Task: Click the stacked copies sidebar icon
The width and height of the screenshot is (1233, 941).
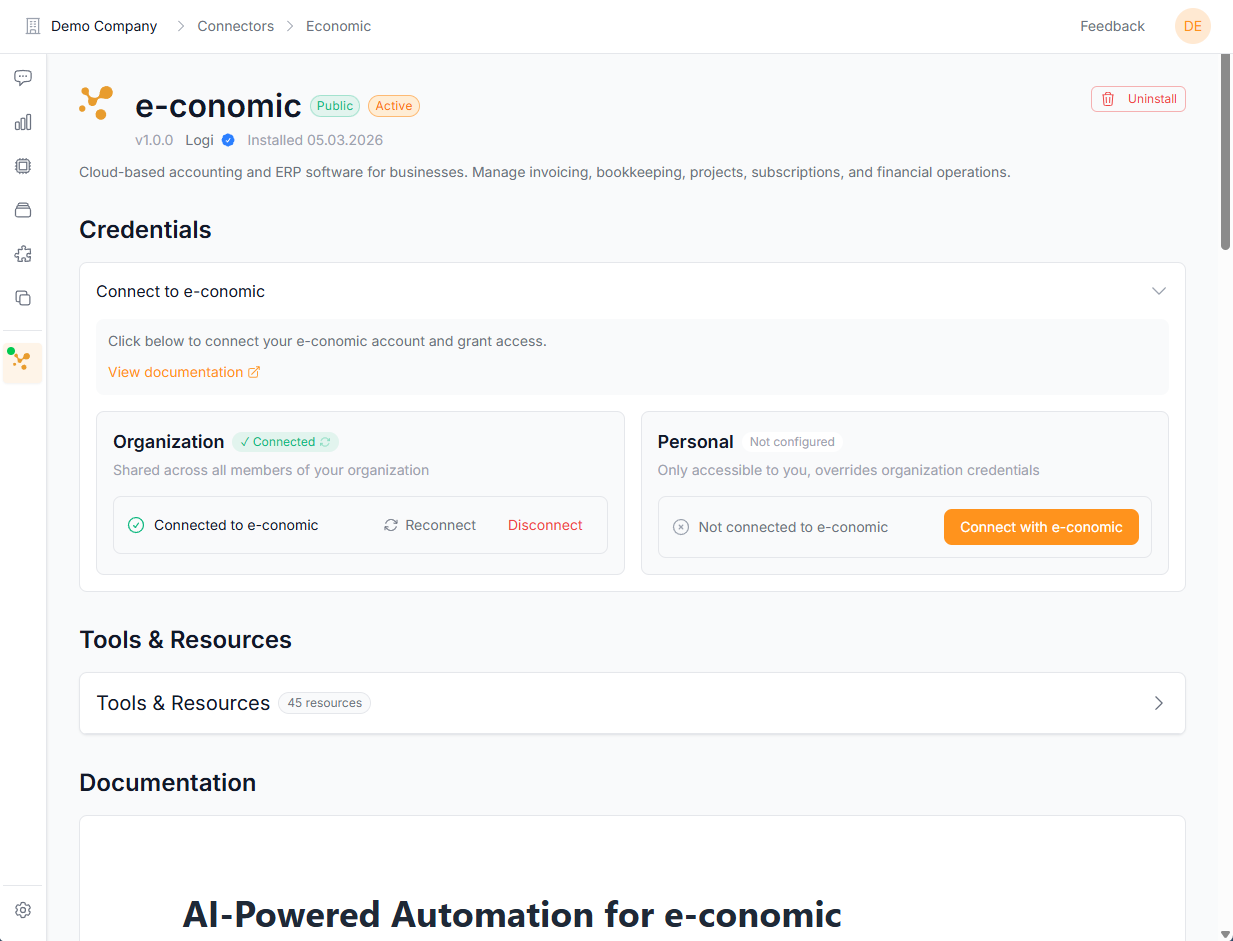Action: click(23, 298)
